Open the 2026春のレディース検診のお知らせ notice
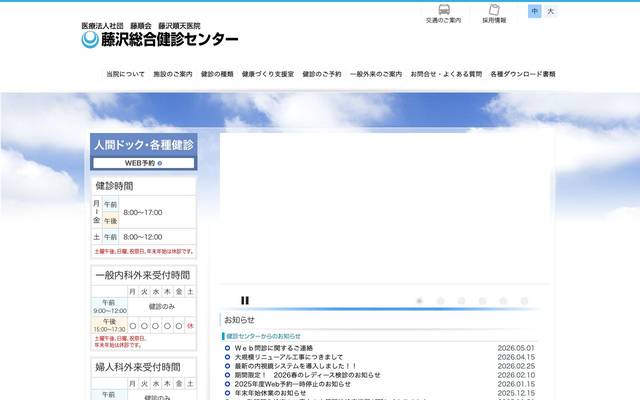 (x=307, y=375)
